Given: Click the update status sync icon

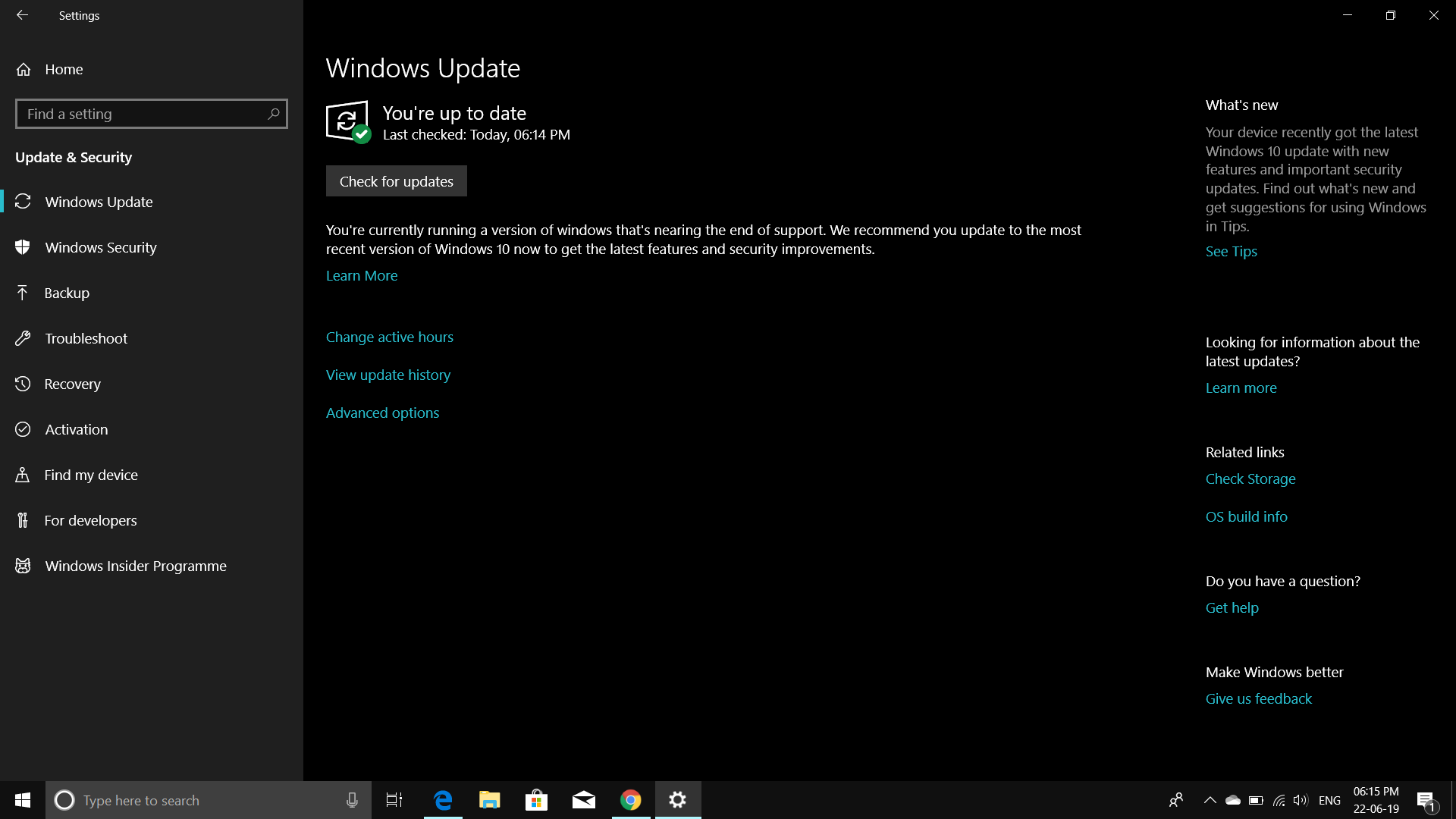Looking at the screenshot, I should click(x=348, y=121).
